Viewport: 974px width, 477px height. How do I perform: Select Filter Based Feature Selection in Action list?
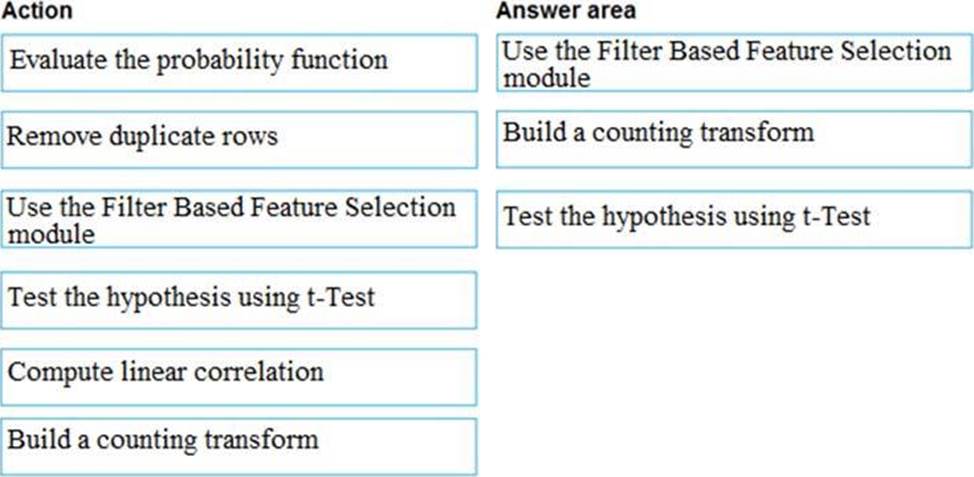click(x=238, y=219)
